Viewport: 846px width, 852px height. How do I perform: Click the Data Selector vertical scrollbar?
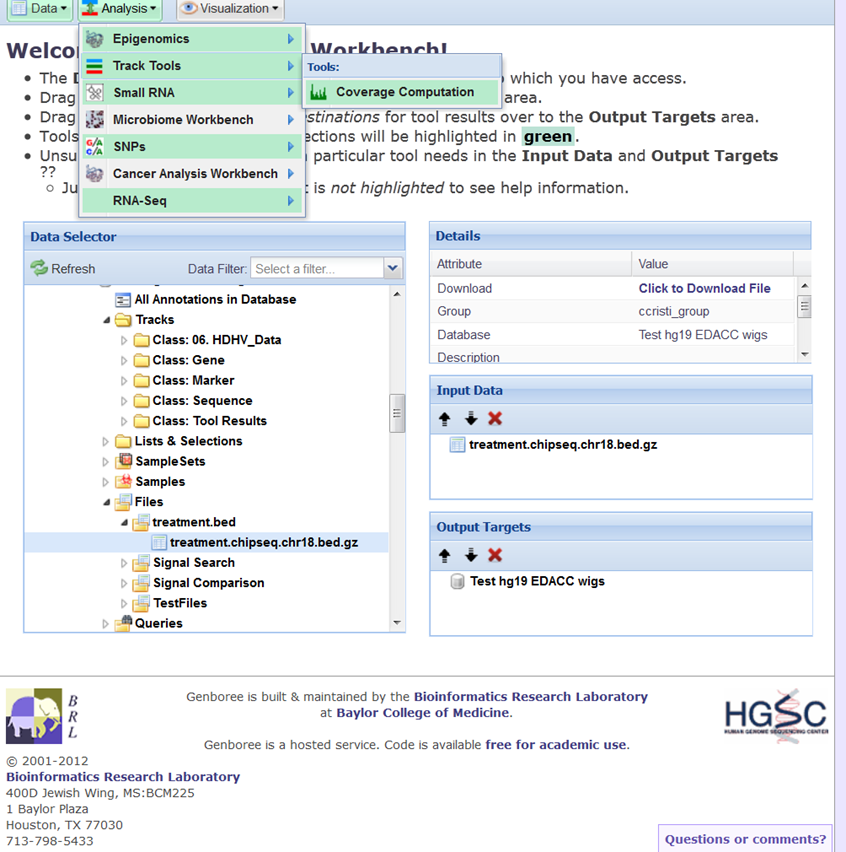pyautogui.click(x=397, y=412)
